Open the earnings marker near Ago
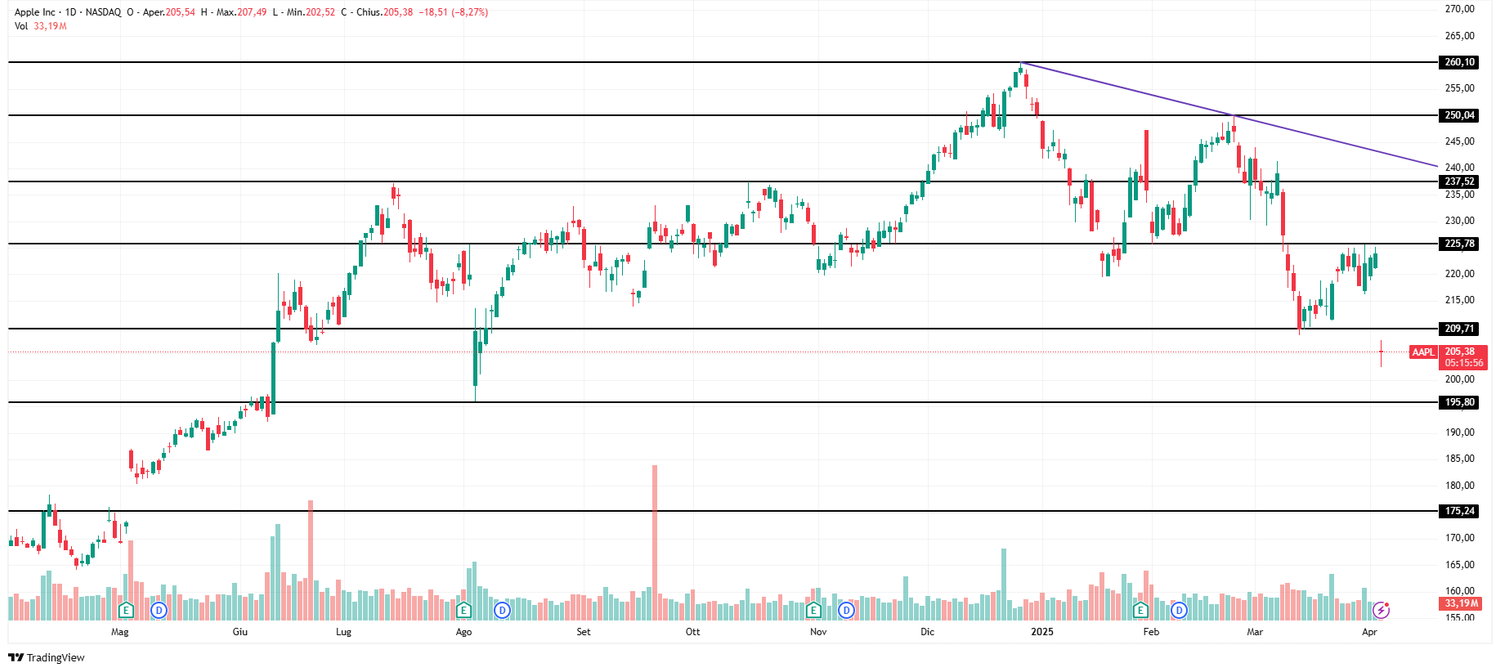 pyautogui.click(x=463, y=609)
